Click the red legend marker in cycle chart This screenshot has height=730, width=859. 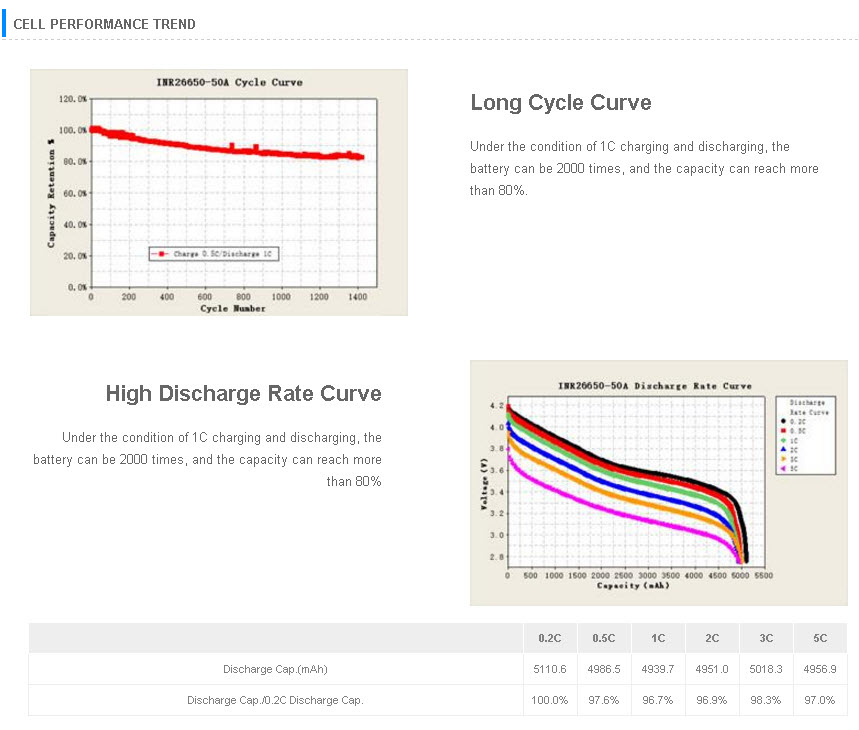[161, 254]
